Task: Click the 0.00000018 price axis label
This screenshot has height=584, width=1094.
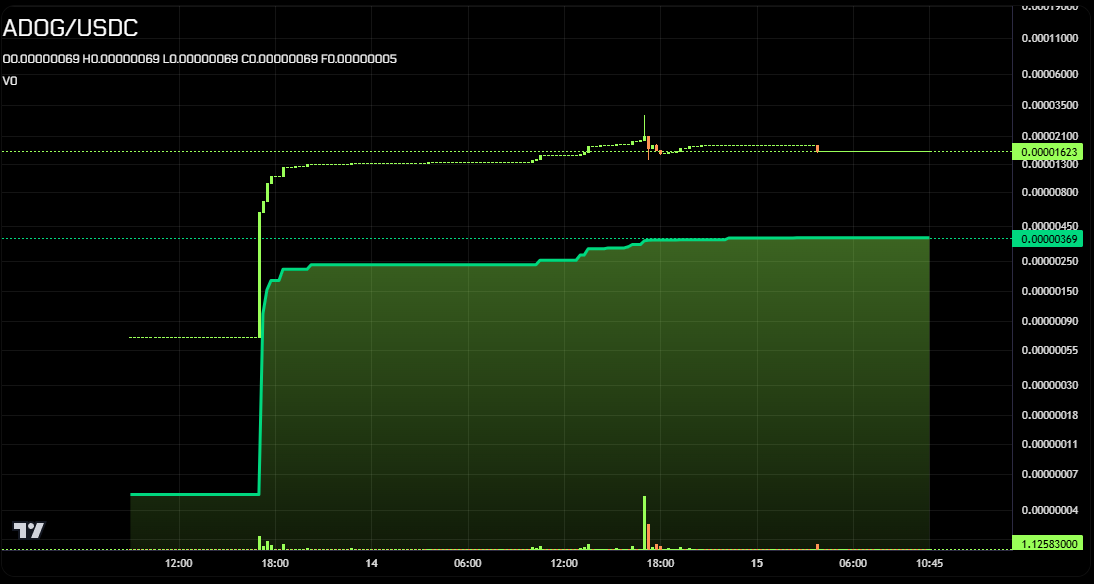Action: click(x=1049, y=415)
